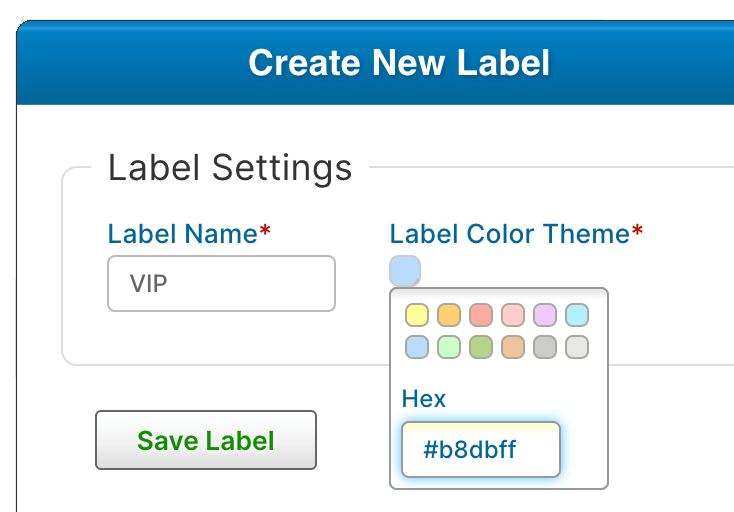Click the Create New Label title bar

point(399,63)
